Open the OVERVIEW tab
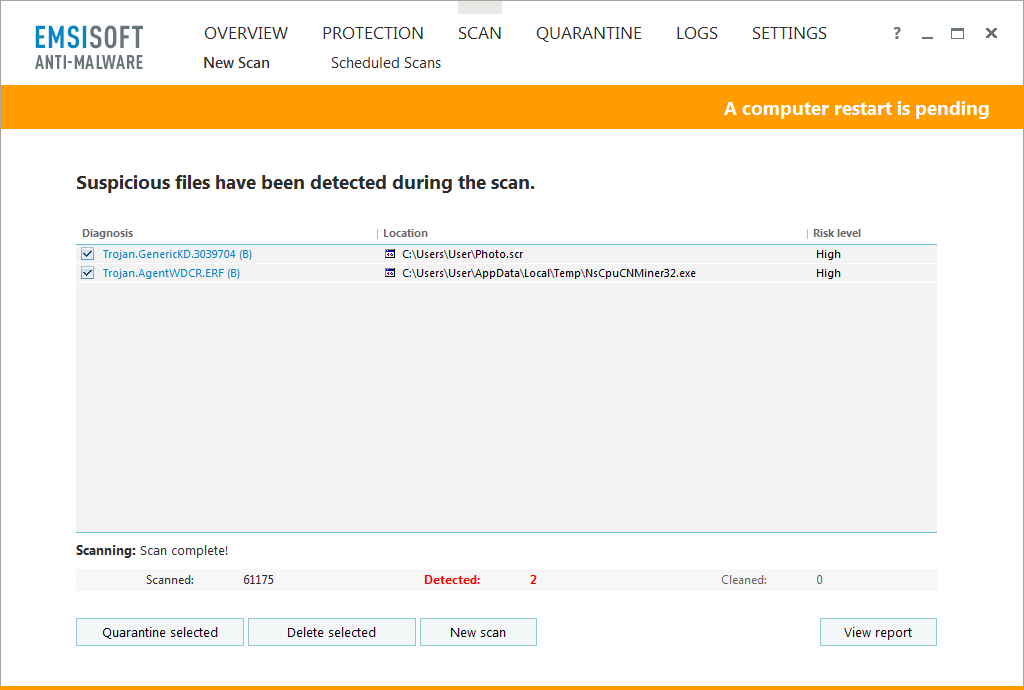 [246, 33]
